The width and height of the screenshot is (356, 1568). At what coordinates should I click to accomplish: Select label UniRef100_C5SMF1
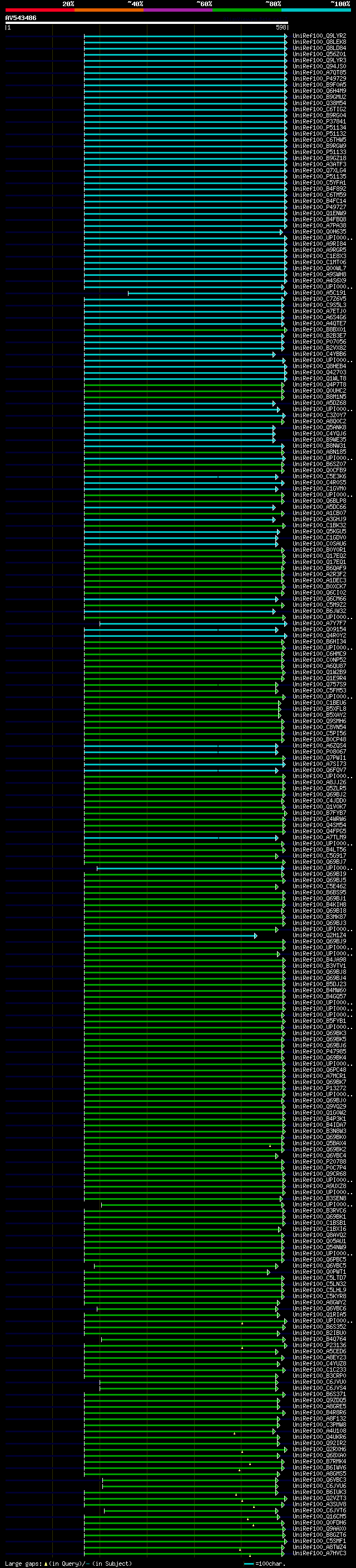pyautogui.click(x=319, y=1541)
